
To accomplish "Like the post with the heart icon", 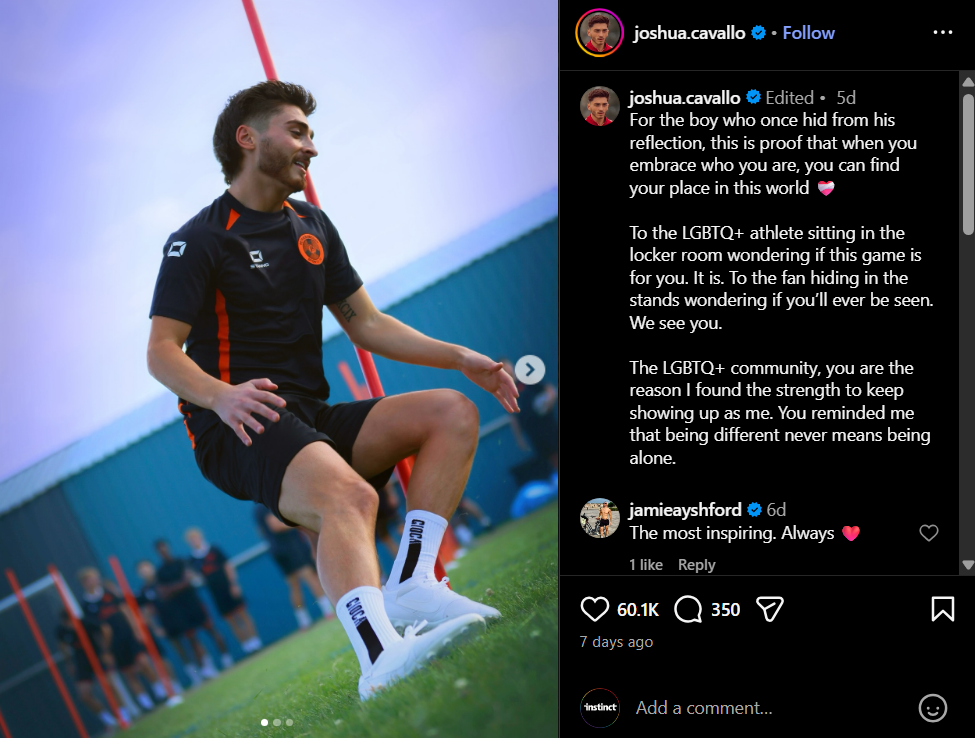I will [594, 609].
